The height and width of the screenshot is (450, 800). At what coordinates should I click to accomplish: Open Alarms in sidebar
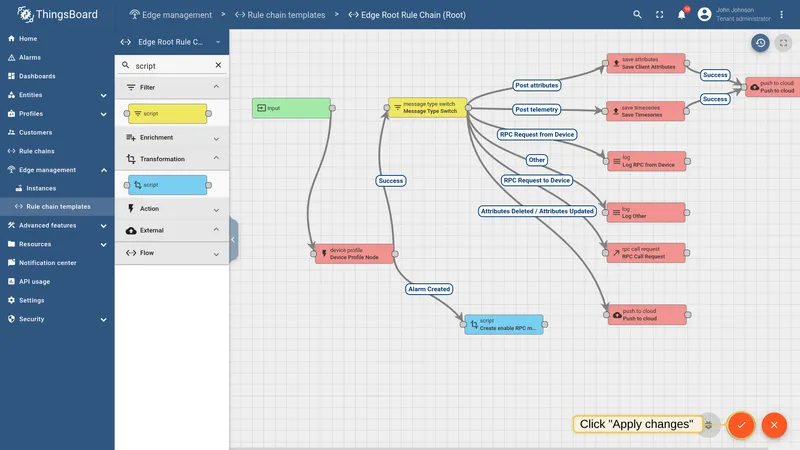[x=57, y=58]
